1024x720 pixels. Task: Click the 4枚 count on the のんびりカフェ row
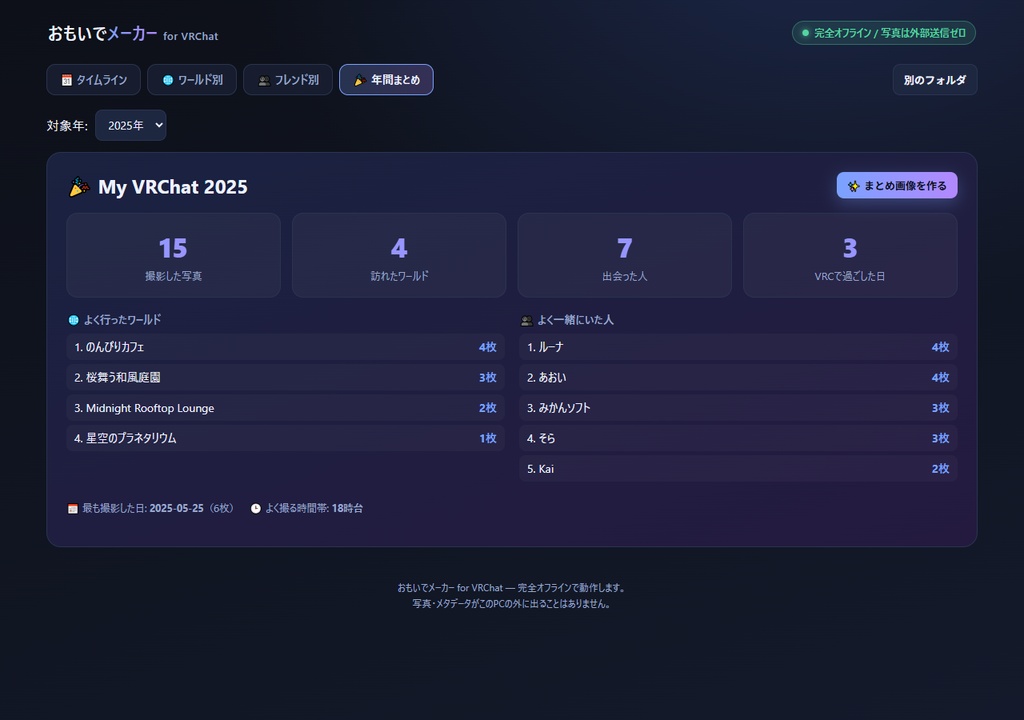coord(488,347)
